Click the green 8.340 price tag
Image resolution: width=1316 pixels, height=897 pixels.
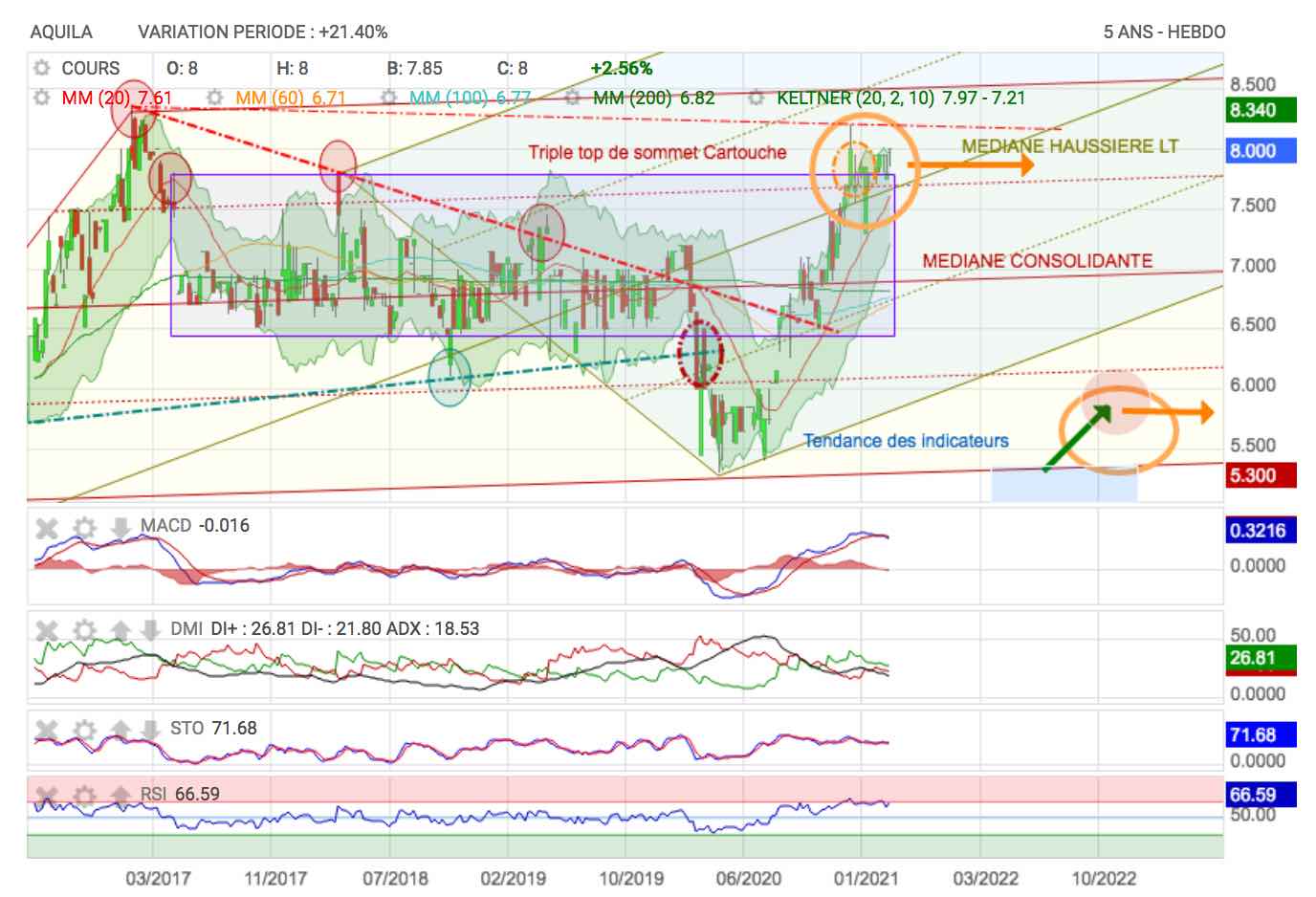click(1261, 110)
